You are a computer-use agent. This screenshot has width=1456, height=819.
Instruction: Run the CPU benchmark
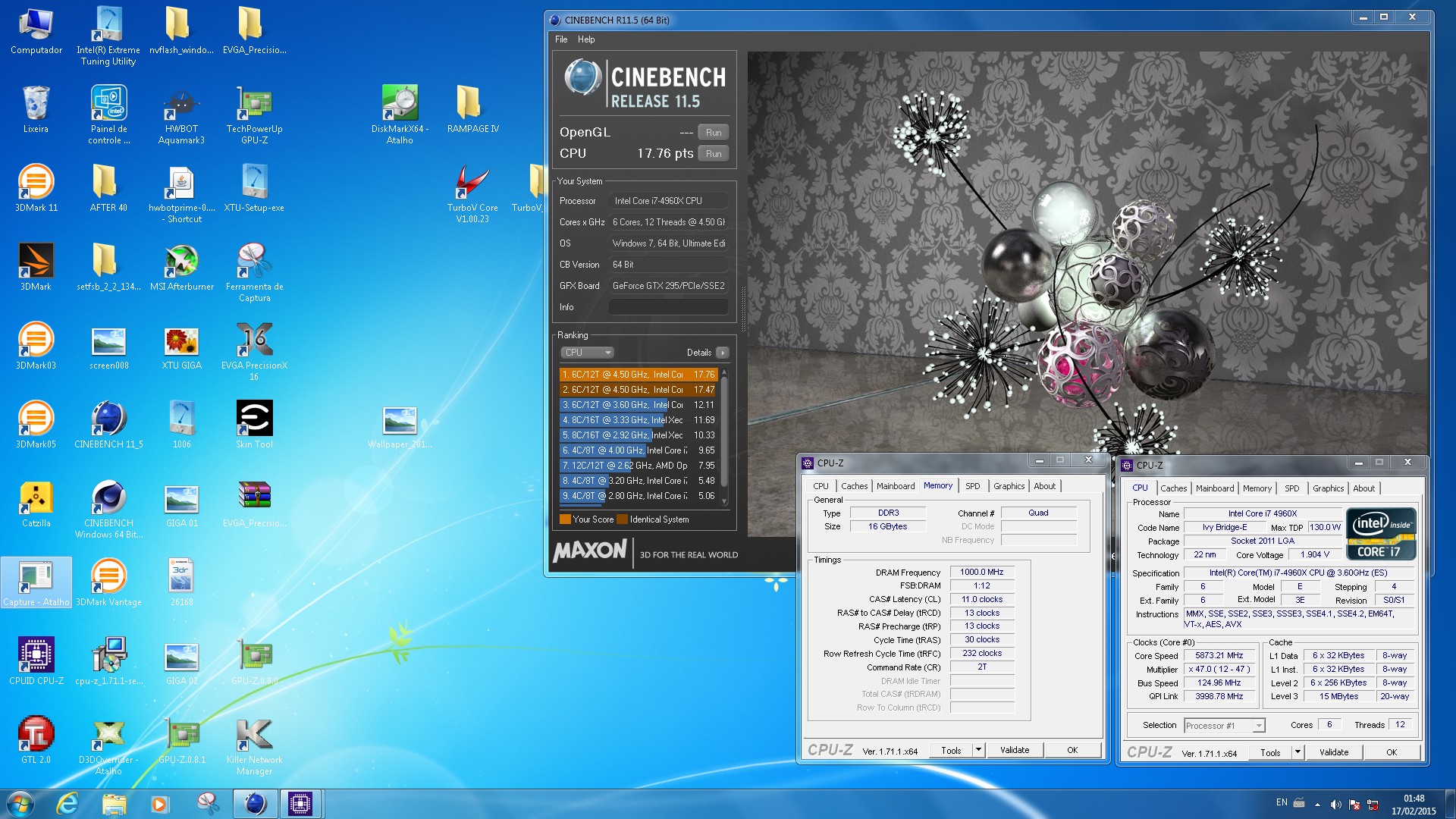(x=714, y=153)
